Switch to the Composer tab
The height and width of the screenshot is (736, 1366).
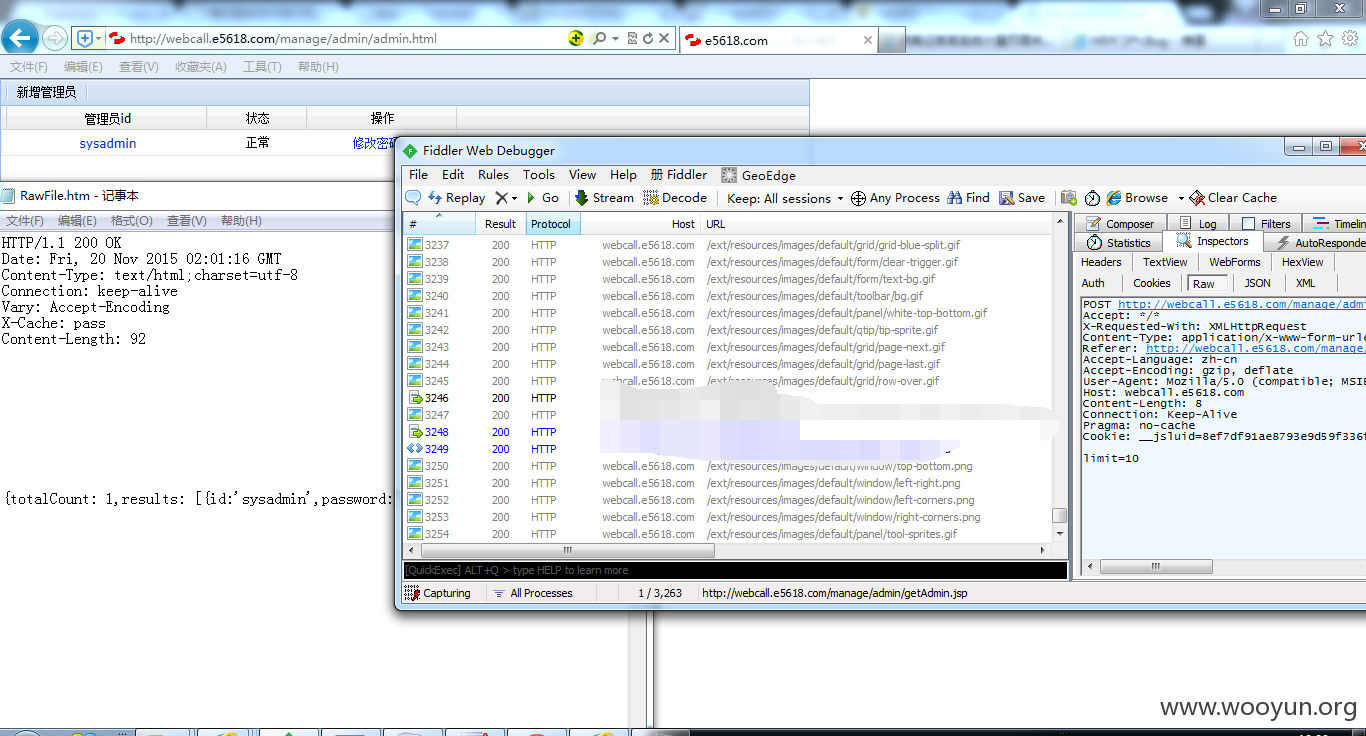1120,224
